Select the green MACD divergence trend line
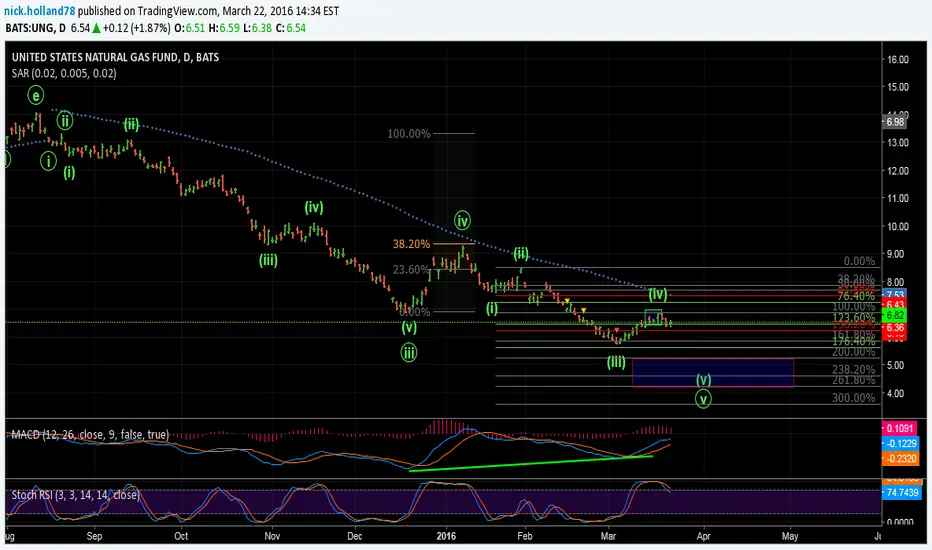This screenshot has height=550, width=932. [x=531, y=463]
